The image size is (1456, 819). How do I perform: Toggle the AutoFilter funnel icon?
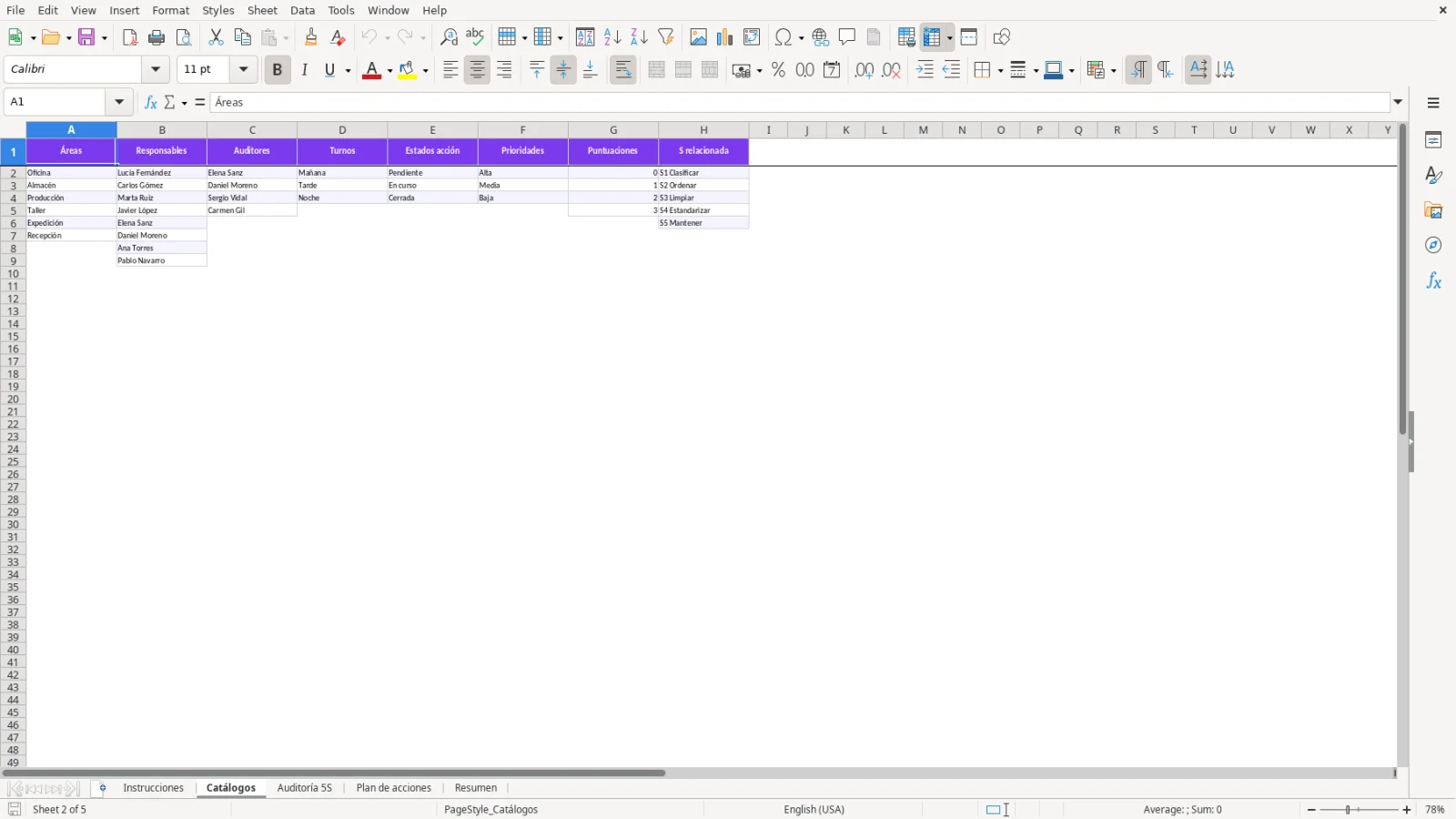[x=666, y=37]
